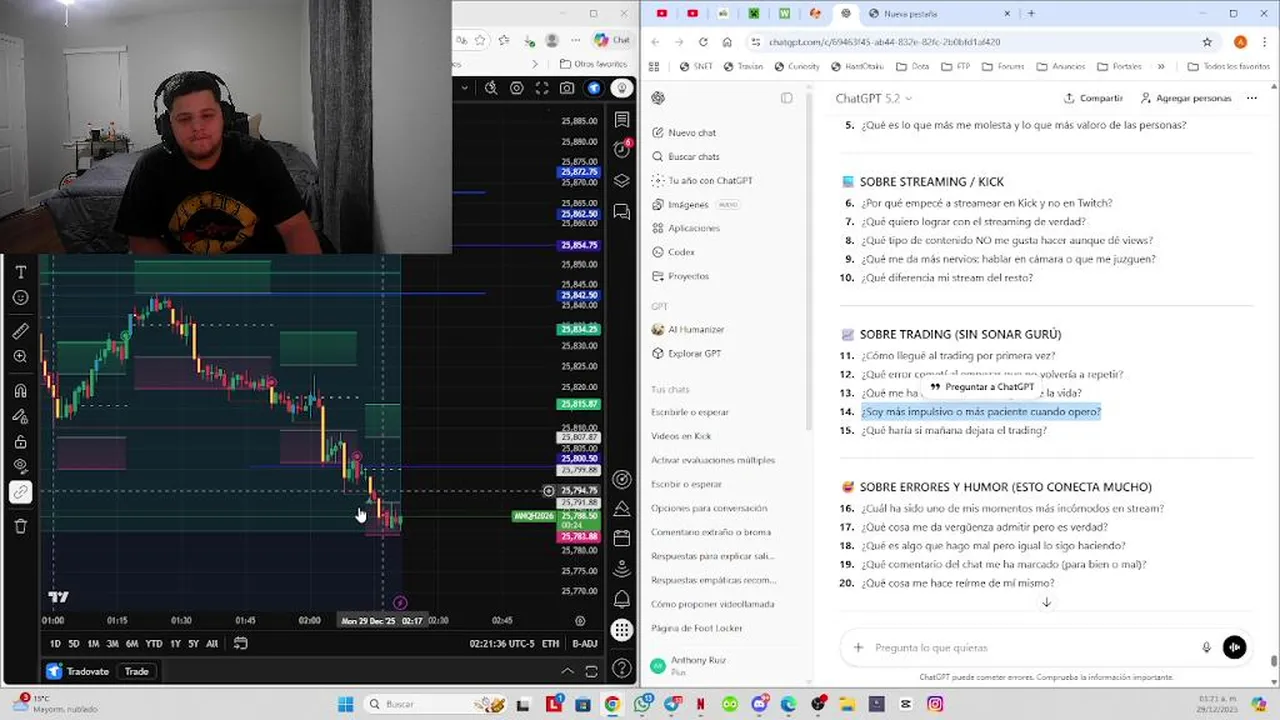Click the fullscreen mode icon in chart top bar
1280x720 pixels.
pos(542,88)
